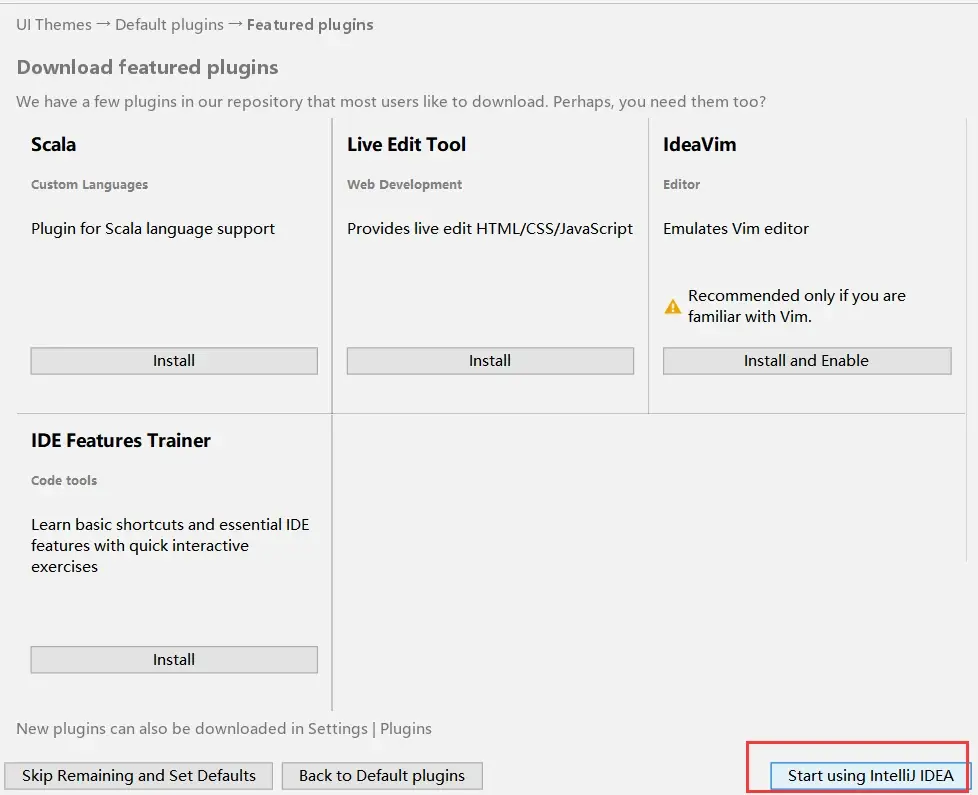Click the Web Development category label
Viewport: 978px width, 795px height.
click(x=405, y=185)
